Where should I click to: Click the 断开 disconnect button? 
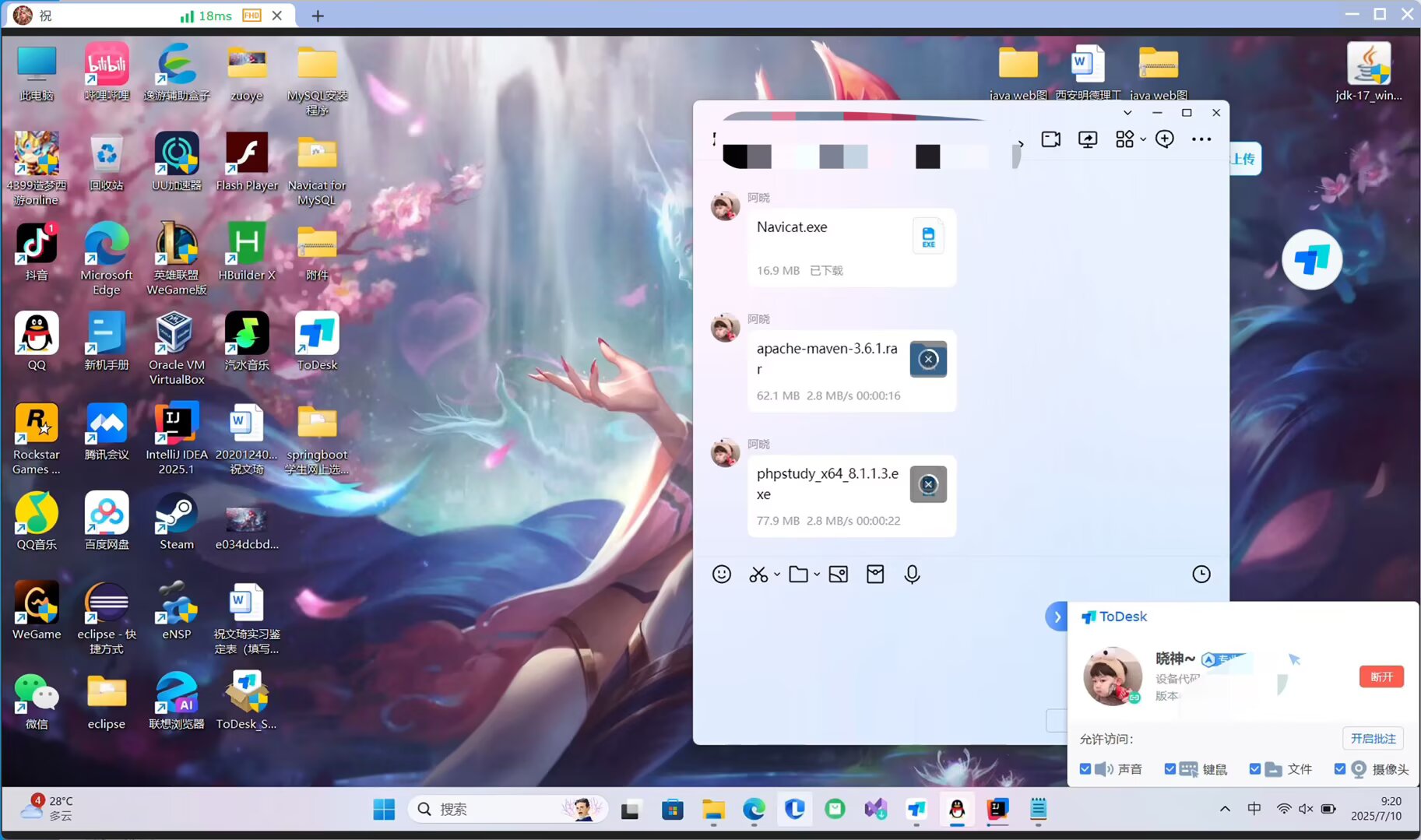click(x=1381, y=677)
